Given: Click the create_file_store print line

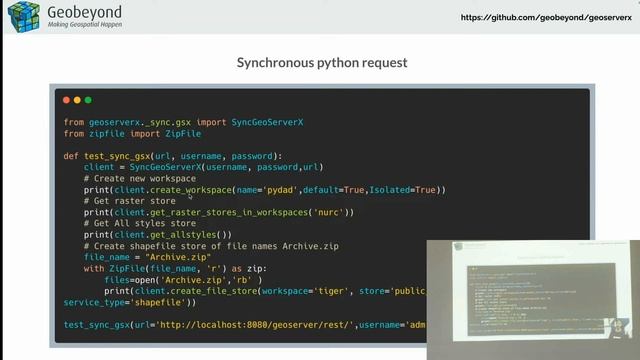Looking at the screenshot, I should (265, 291).
